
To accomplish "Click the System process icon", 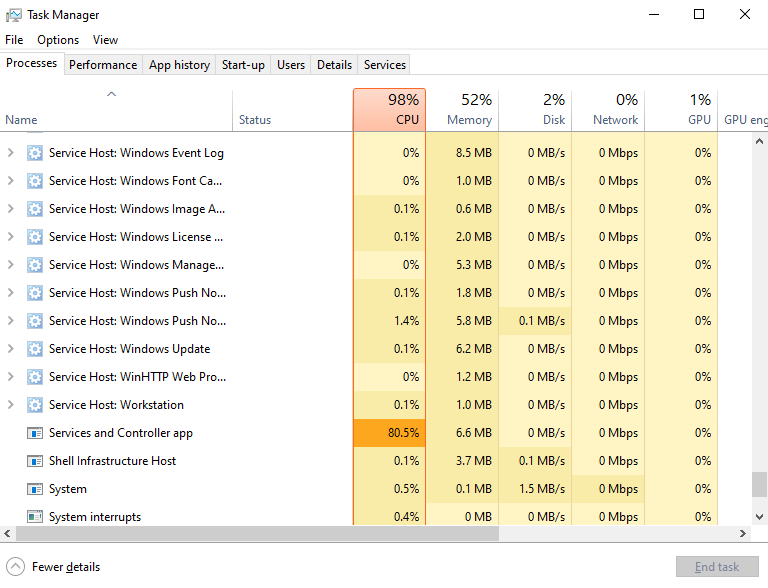I will (34, 489).
